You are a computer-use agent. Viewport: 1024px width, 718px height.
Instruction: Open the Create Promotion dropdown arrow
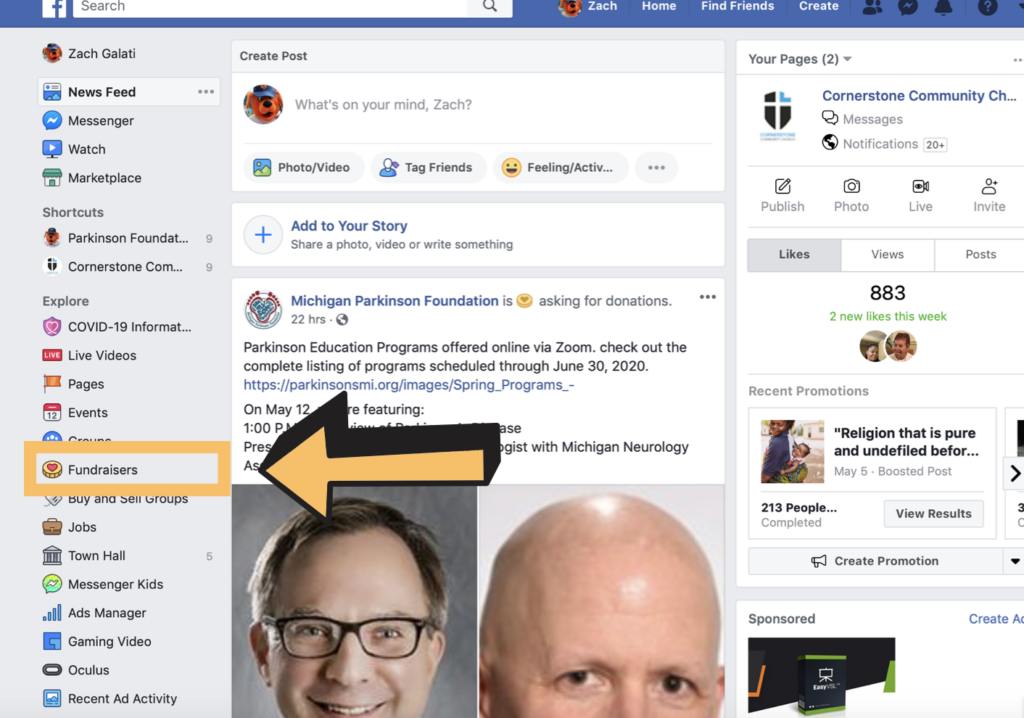pyautogui.click(x=1014, y=561)
